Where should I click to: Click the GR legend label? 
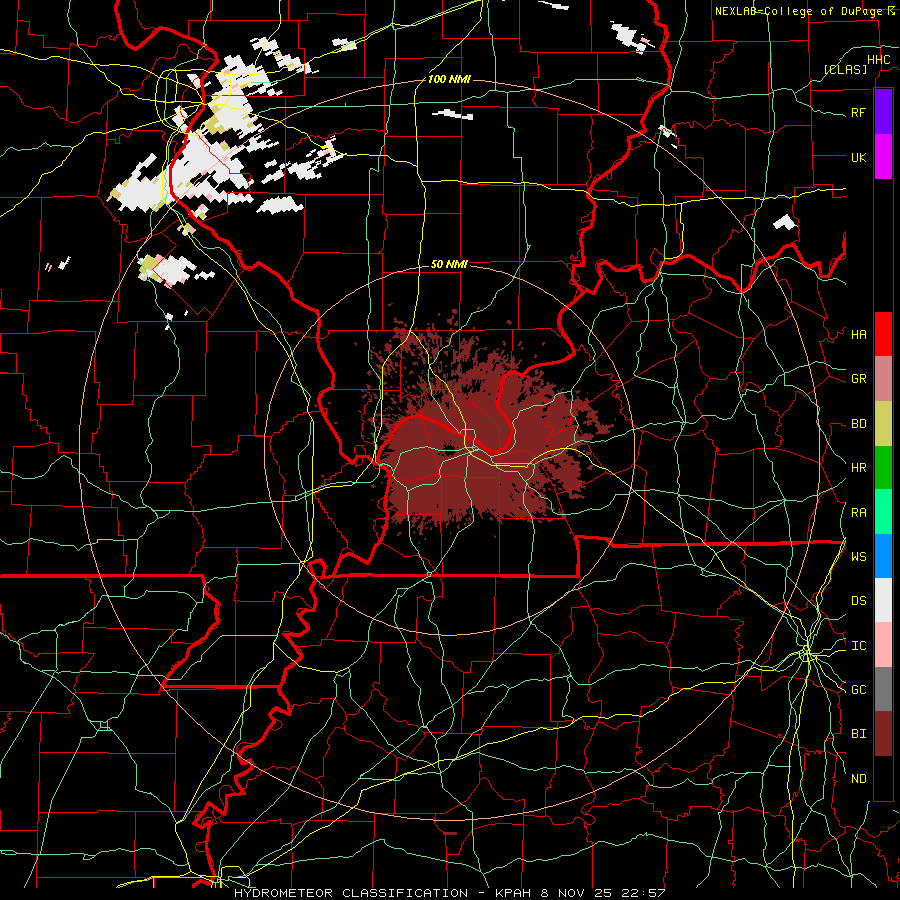point(858,379)
